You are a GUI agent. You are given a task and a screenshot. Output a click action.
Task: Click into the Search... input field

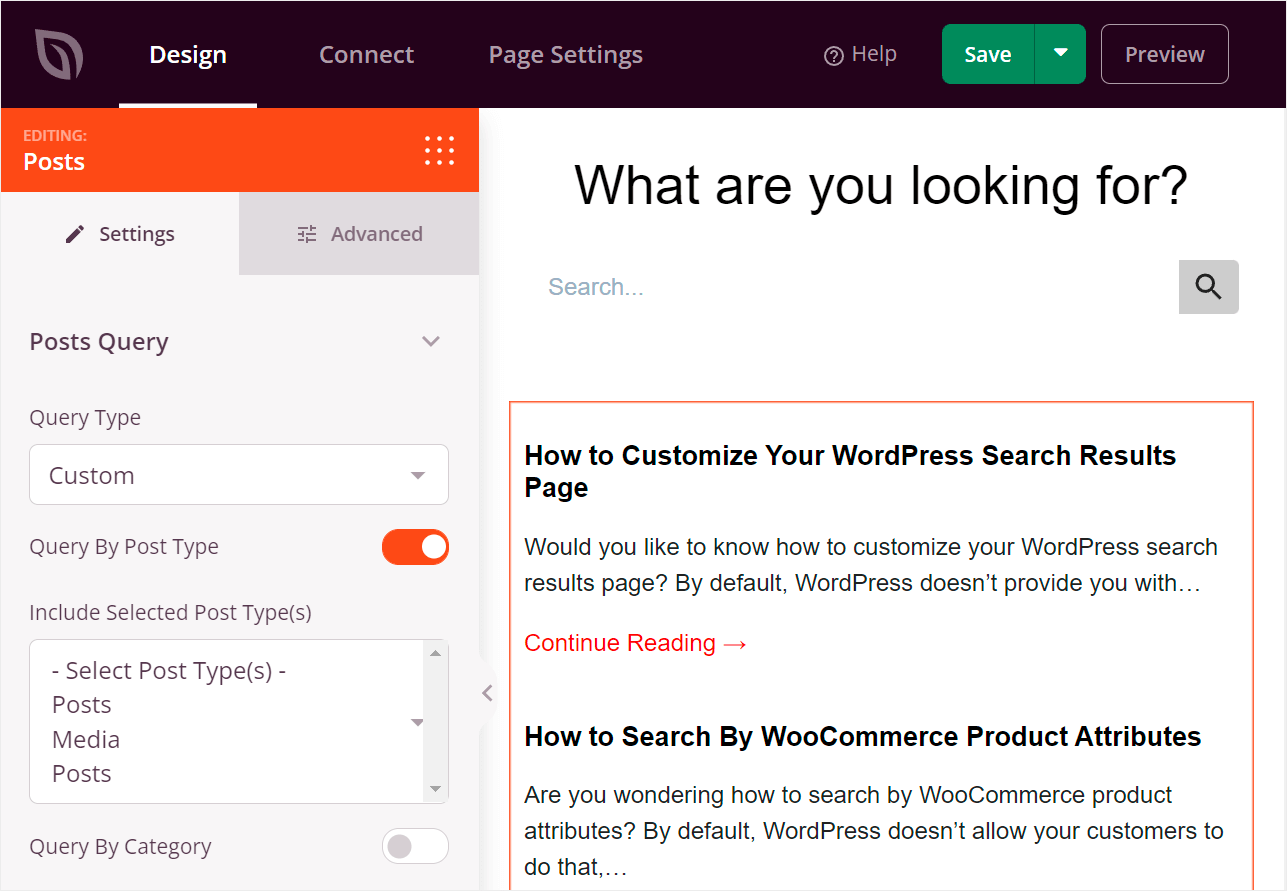click(x=854, y=287)
